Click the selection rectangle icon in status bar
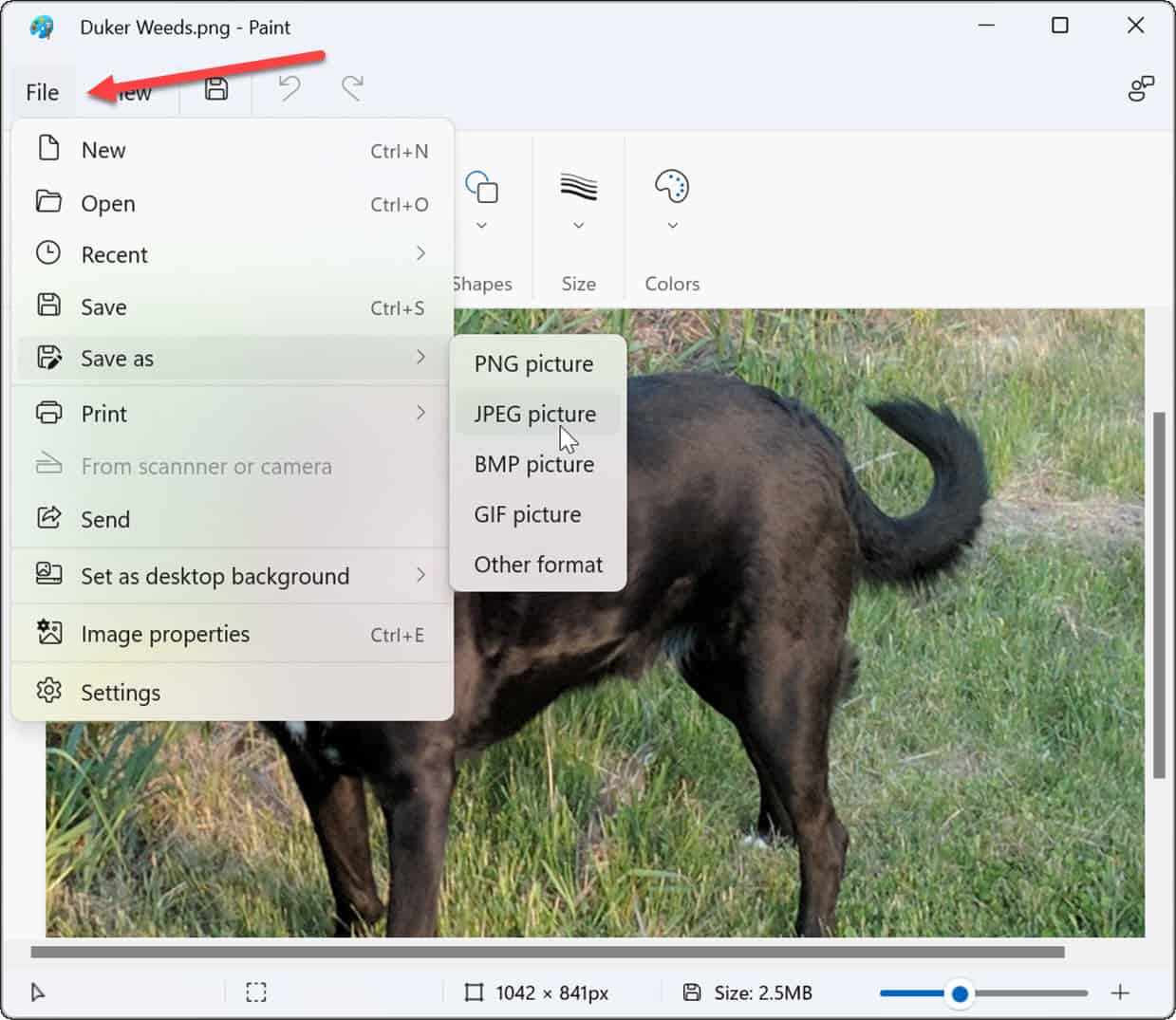 pos(256,992)
